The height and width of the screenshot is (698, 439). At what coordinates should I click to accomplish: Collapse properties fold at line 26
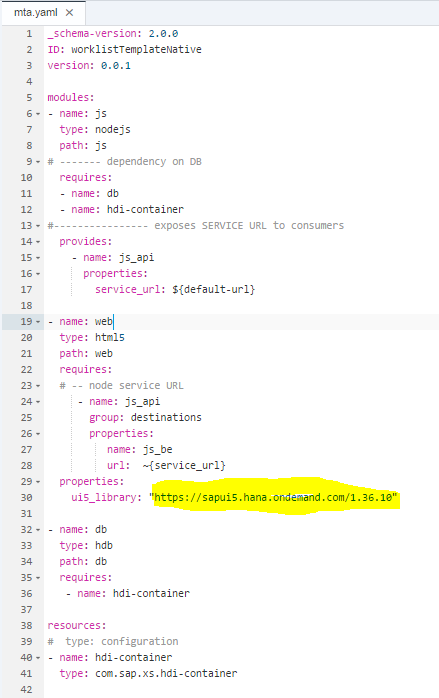click(x=38, y=434)
